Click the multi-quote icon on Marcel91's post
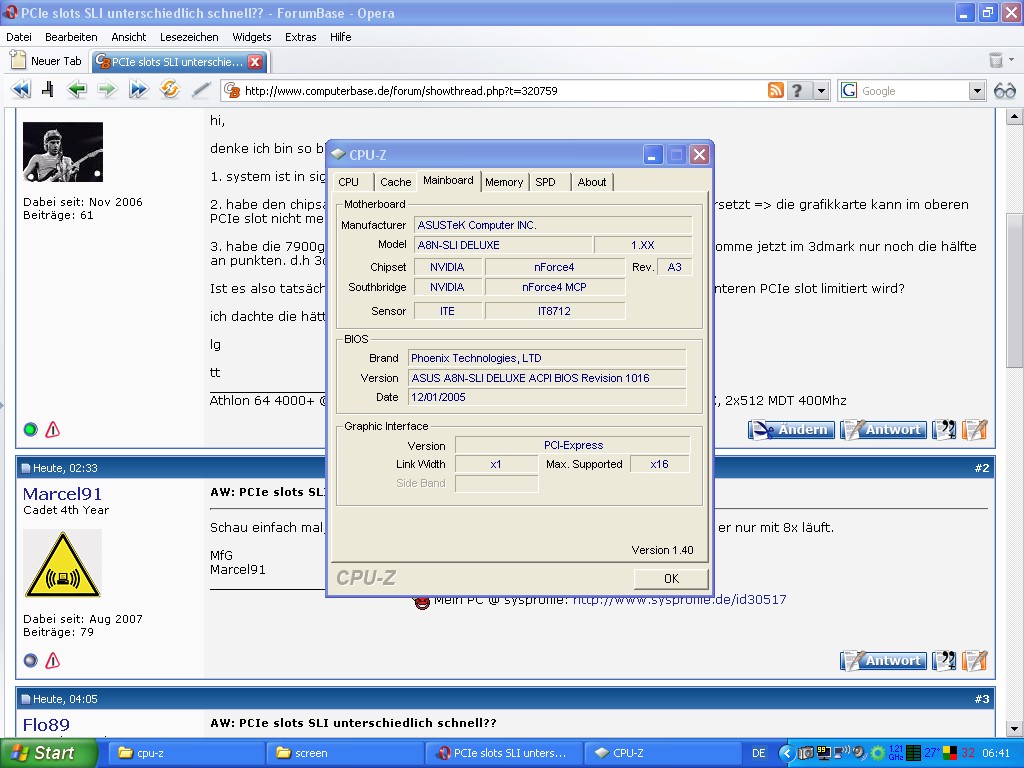1024x768 pixels. click(x=944, y=661)
